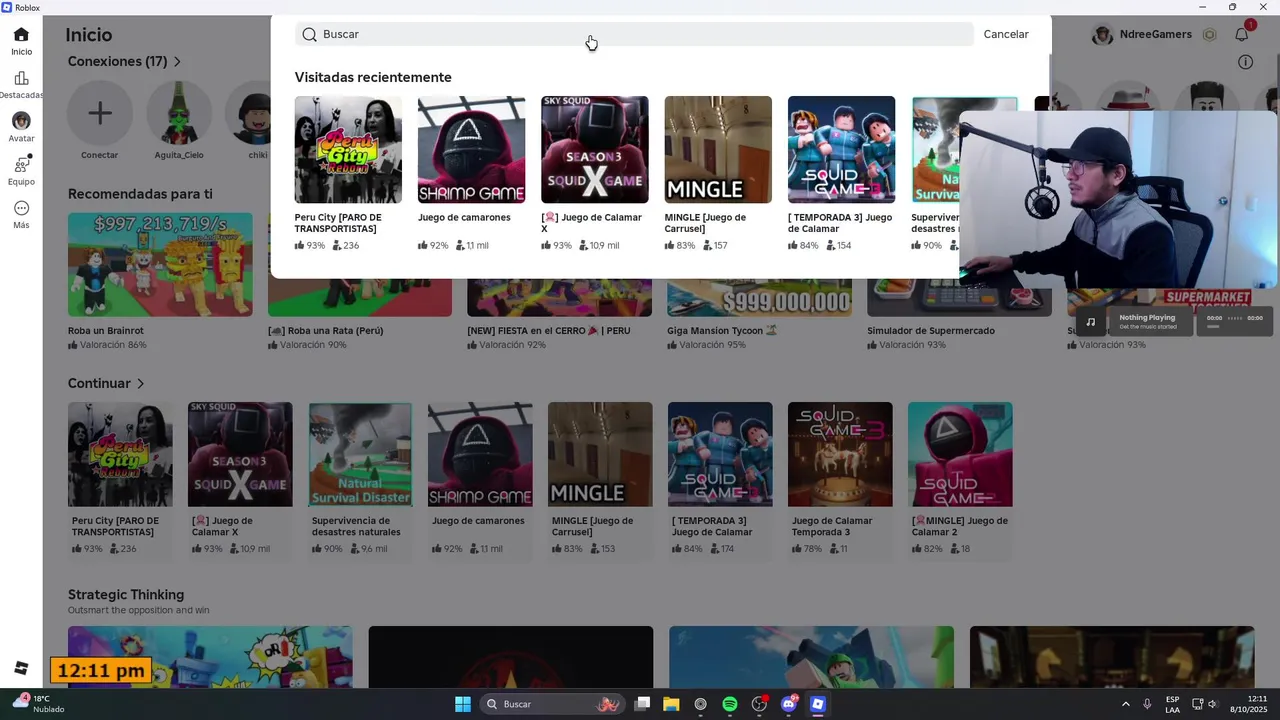Screen dimensions: 1280x720
Task: Open Juego de camarones in recent visits
Action: tap(471, 150)
